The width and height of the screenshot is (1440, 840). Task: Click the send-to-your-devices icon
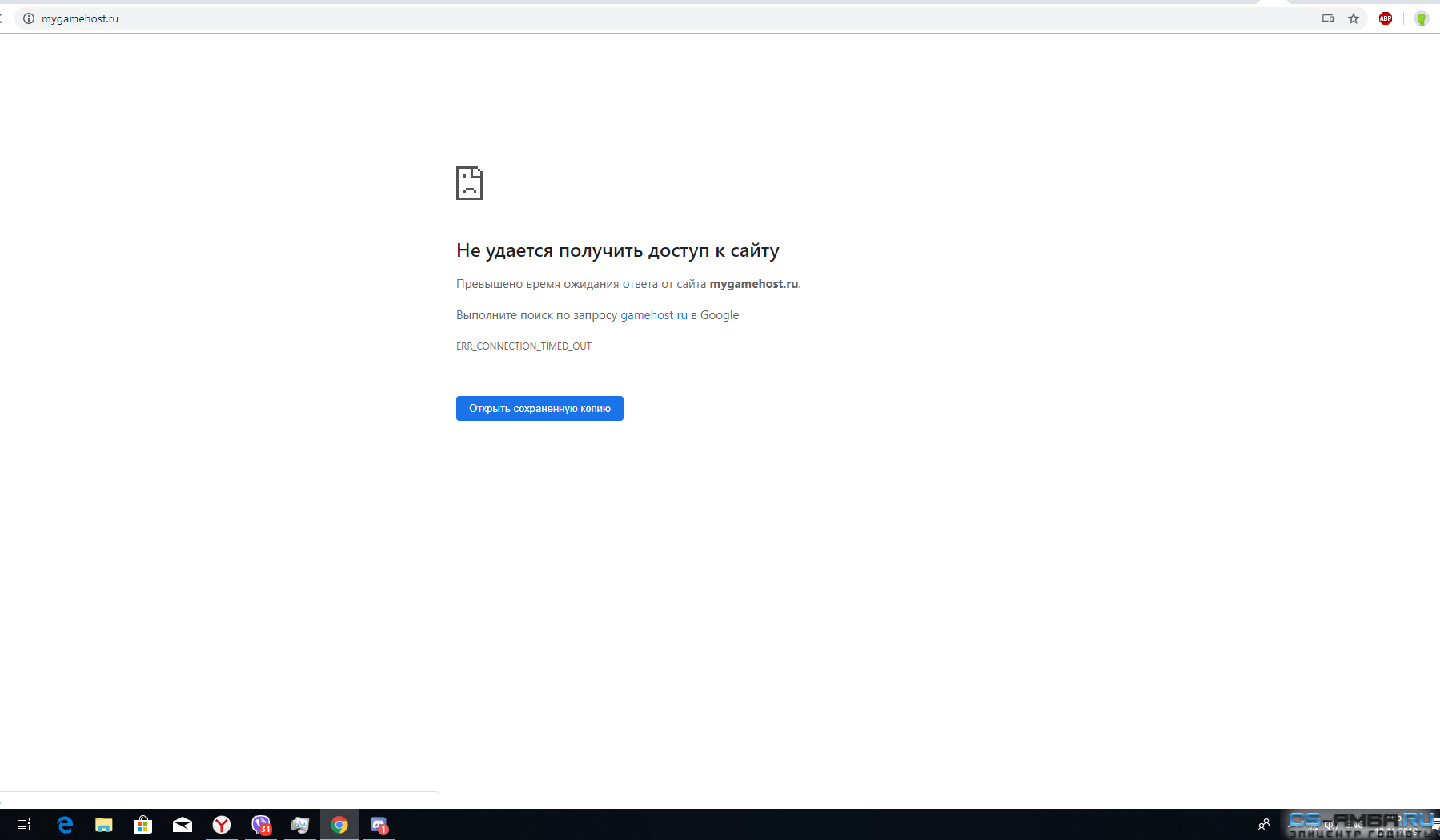[x=1328, y=18]
